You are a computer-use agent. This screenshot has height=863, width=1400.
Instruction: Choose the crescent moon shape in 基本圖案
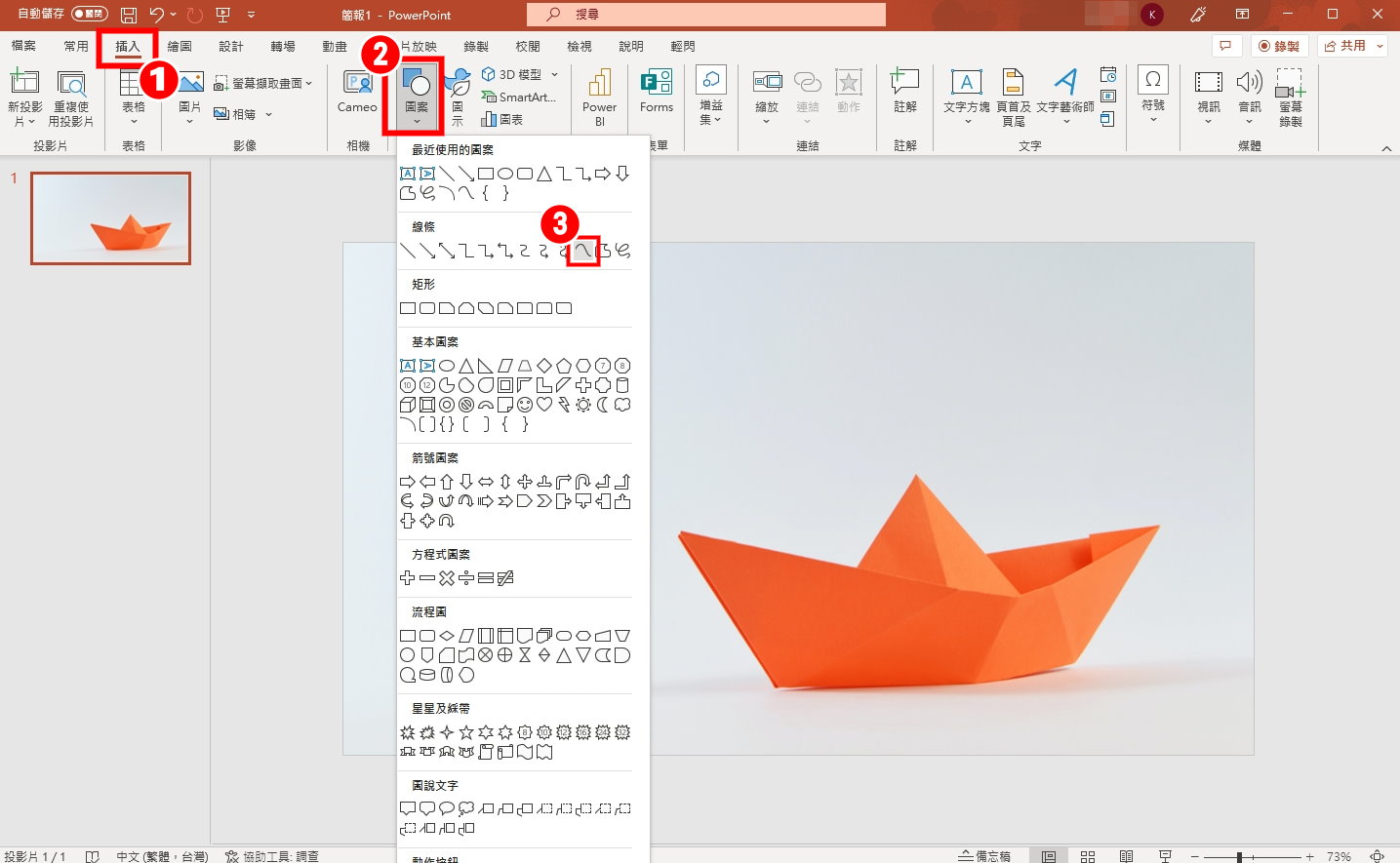[x=603, y=405]
